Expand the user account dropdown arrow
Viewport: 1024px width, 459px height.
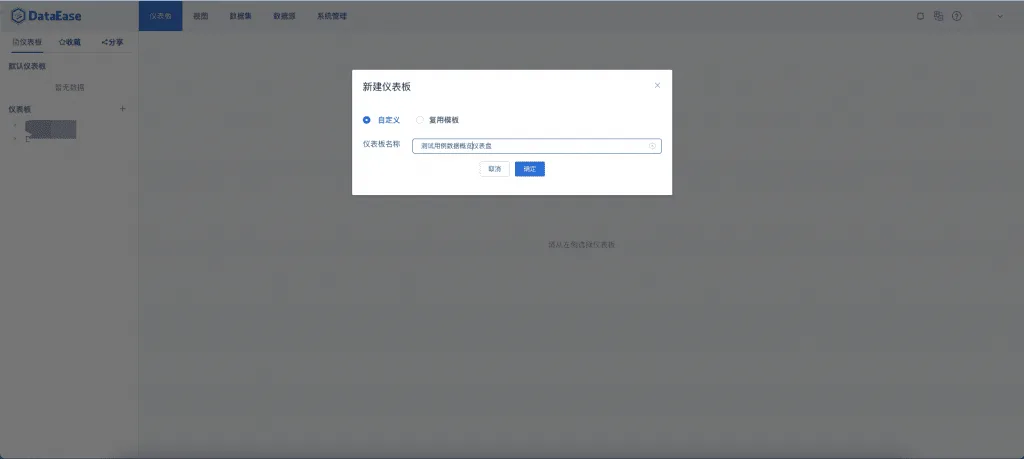point(1000,16)
